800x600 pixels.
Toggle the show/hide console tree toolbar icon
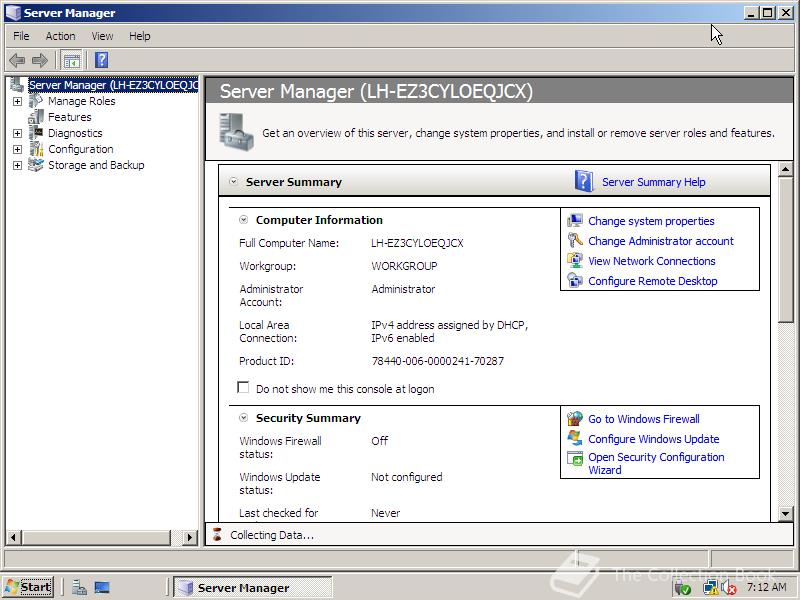(71, 61)
